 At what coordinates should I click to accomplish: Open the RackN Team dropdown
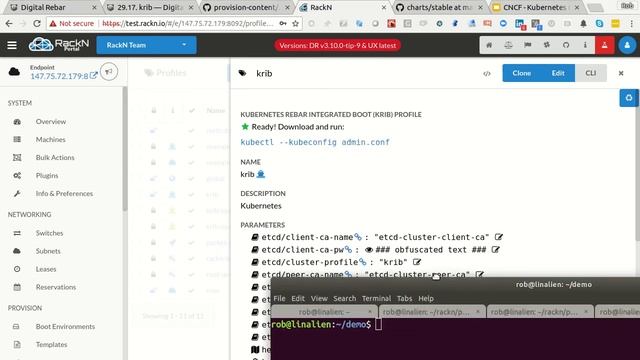(146, 45)
